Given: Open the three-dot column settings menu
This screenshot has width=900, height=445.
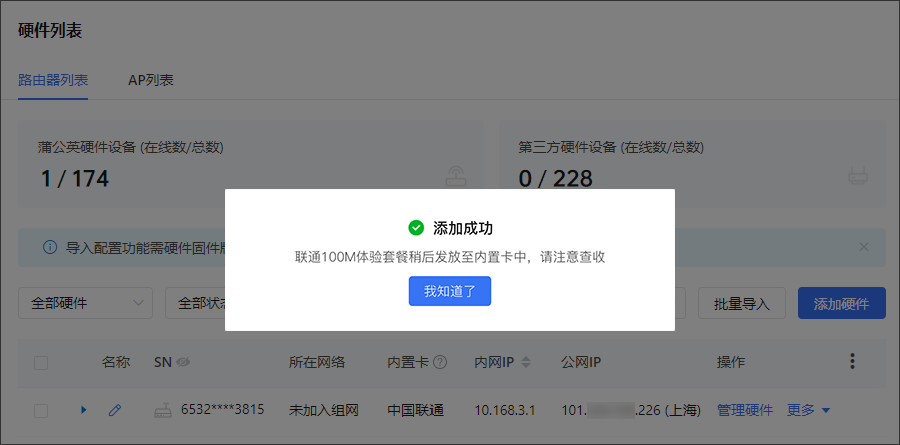Looking at the screenshot, I should pos(852,361).
